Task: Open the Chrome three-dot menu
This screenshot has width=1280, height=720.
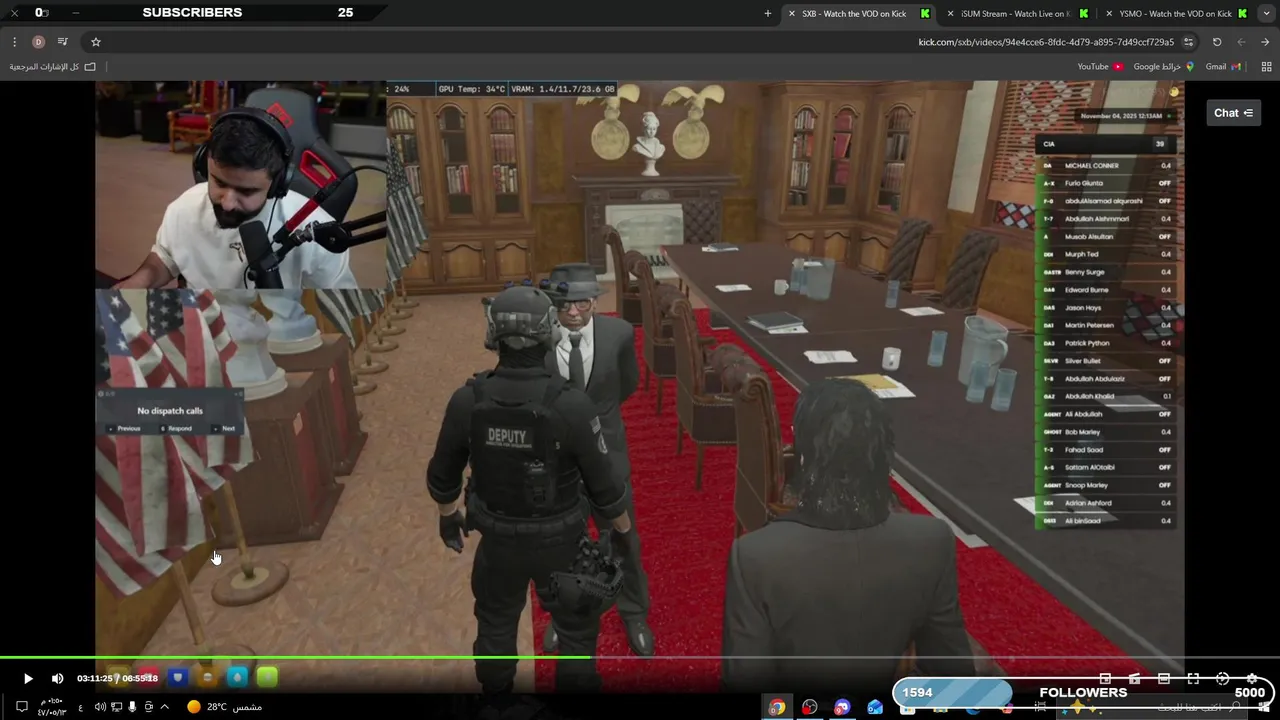Action: (x=14, y=42)
